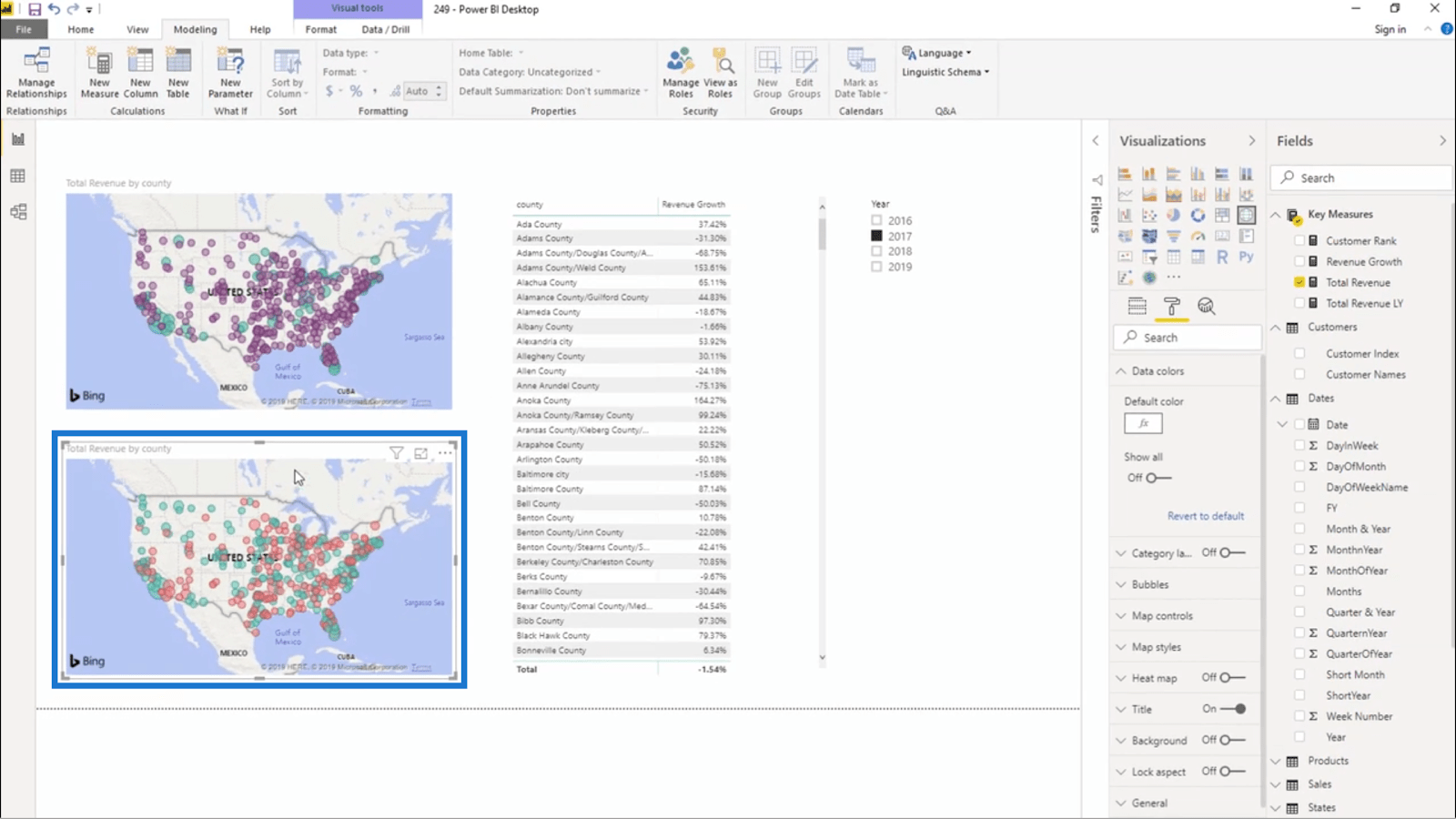Click the Fields pane search box
The image size is (1456, 819).
point(1360,177)
